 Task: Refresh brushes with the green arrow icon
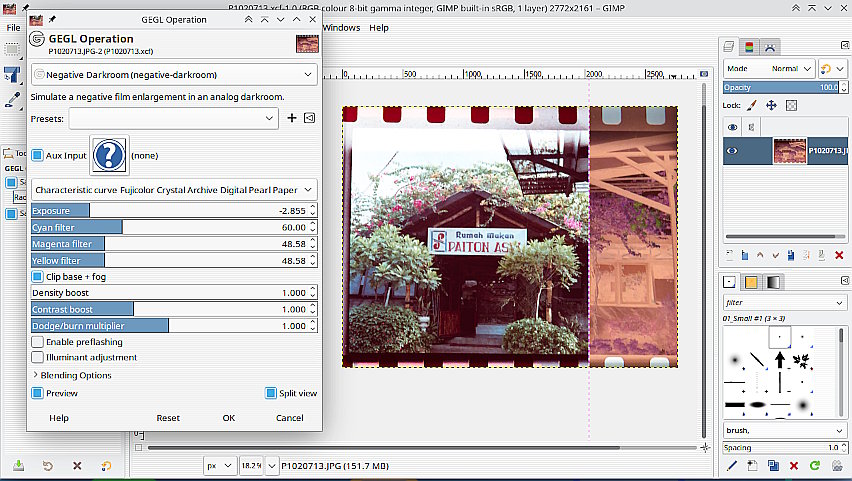click(815, 465)
